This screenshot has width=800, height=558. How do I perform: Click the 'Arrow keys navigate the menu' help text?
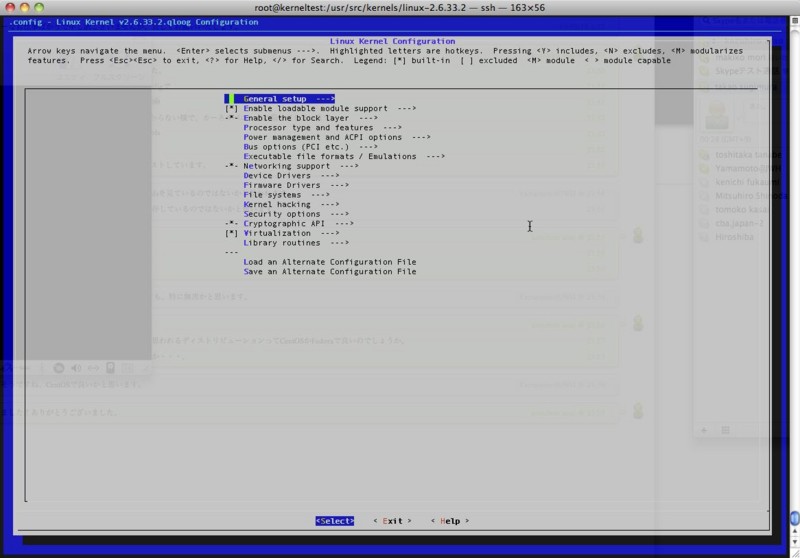[x=96, y=50]
